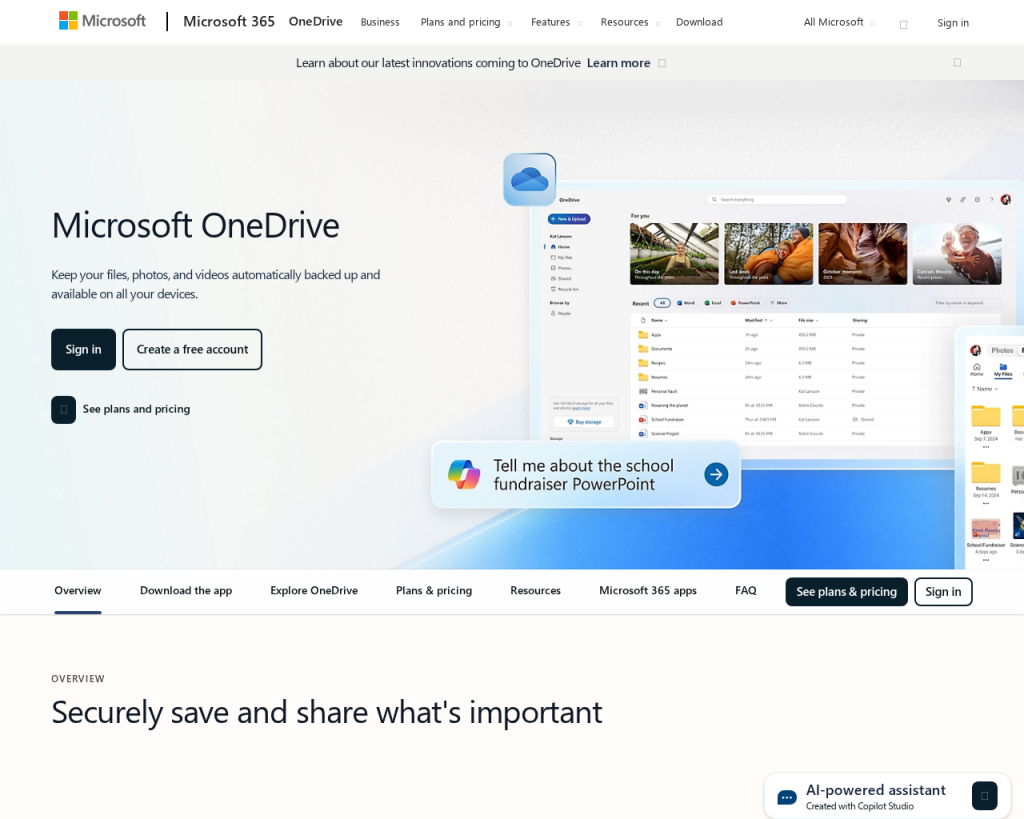This screenshot has height=819, width=1024.
Task: Click the OVERVIEW section label
Action: point(78,679)
